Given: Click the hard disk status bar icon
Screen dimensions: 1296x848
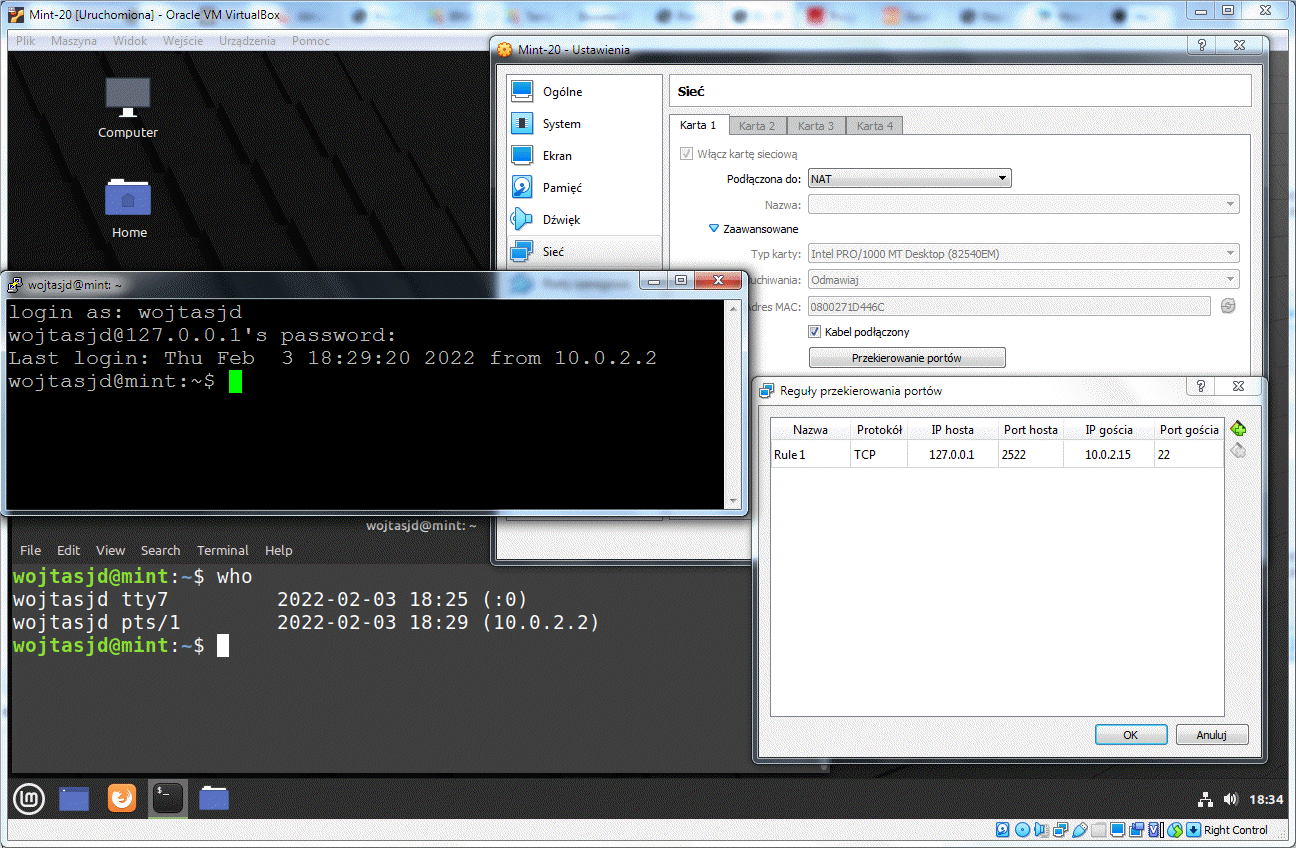Looking at the screenshot, I should point(1003,830).
